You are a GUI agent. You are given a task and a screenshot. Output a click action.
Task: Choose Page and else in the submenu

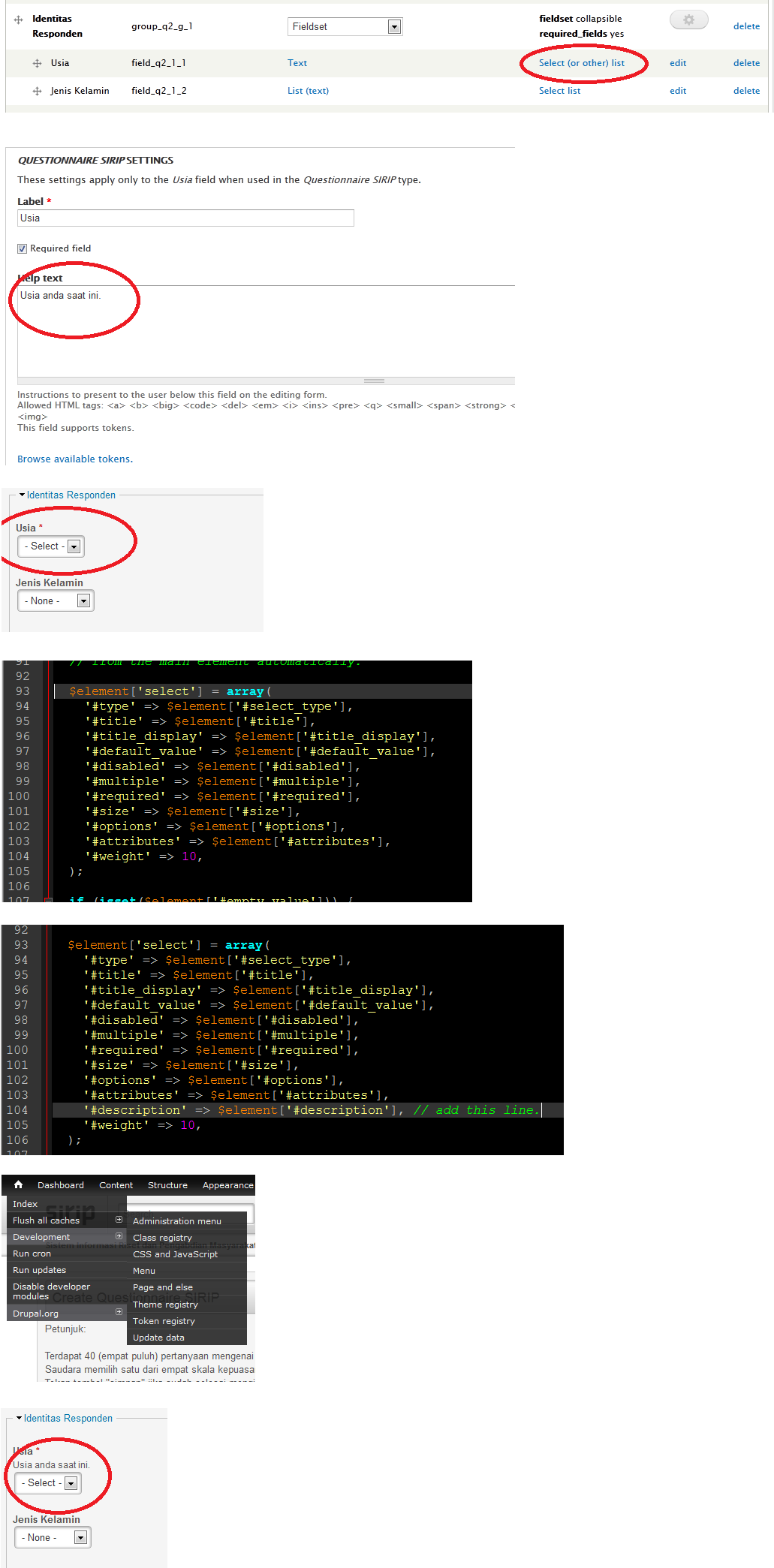(163, 1287)
